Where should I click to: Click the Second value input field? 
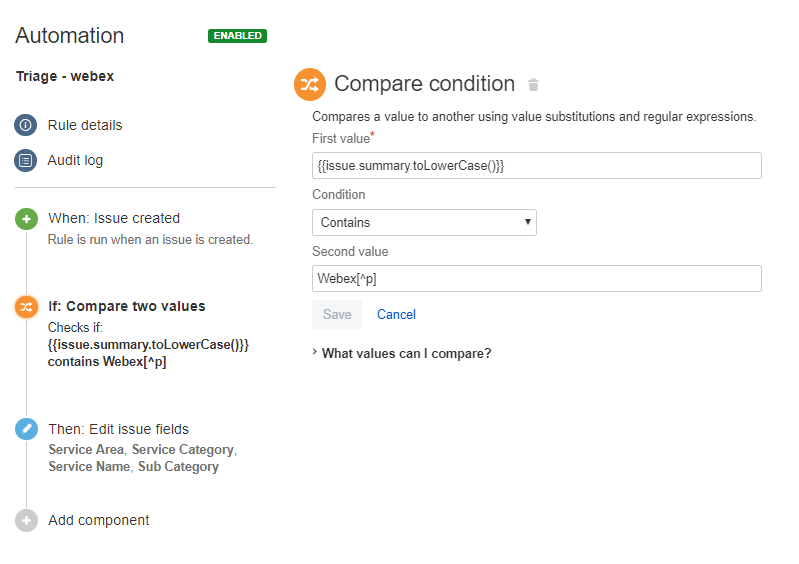click(x=536, y=278)
